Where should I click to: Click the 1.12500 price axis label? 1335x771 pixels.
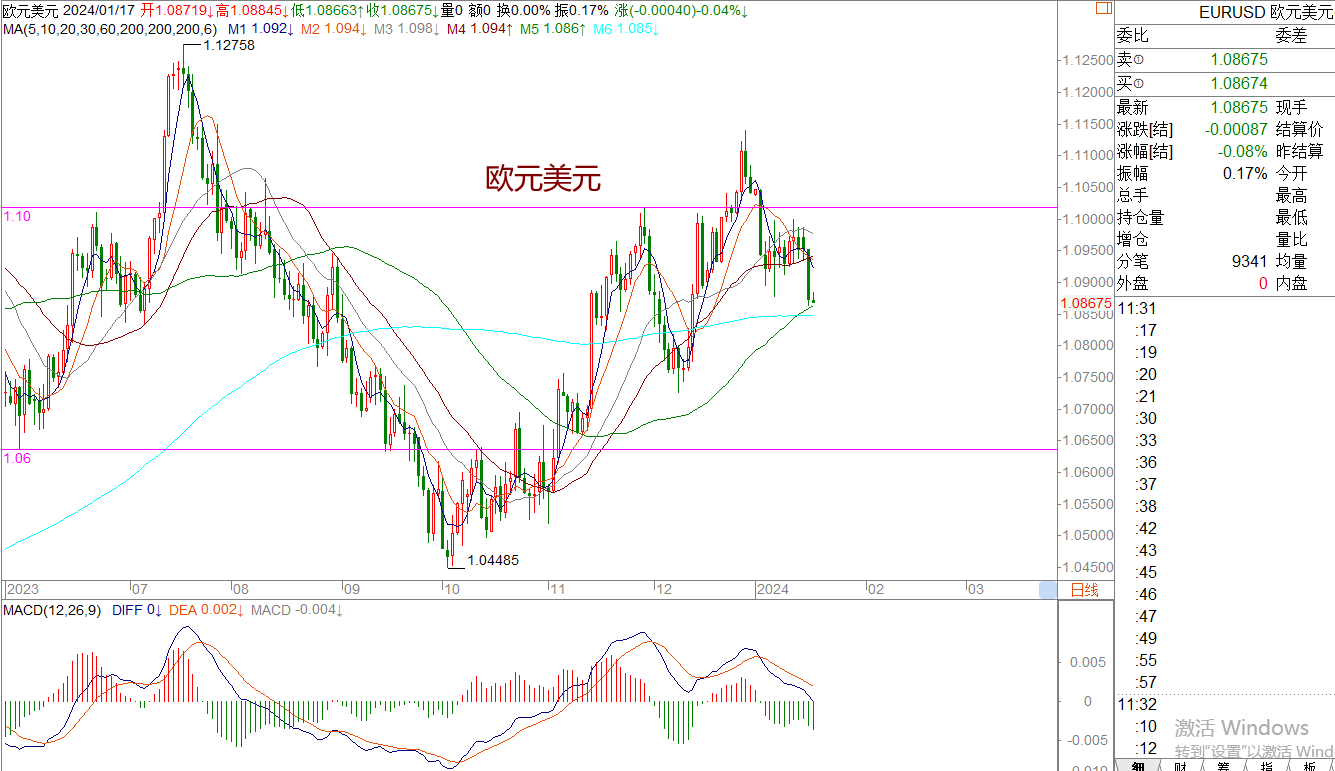[x=1089, y=60]
